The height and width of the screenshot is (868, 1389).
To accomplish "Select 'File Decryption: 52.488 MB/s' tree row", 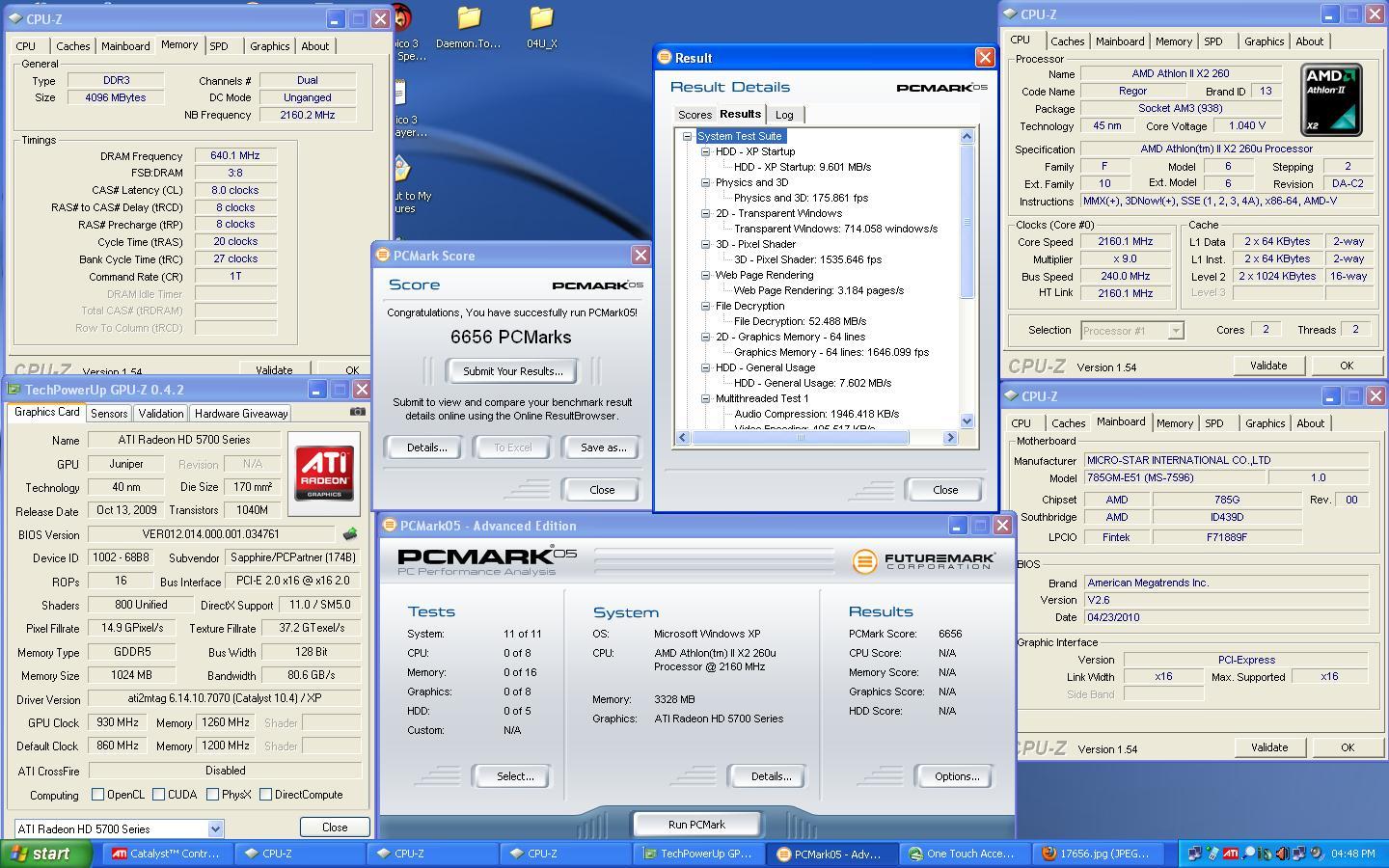I will (x=800, y=321).
